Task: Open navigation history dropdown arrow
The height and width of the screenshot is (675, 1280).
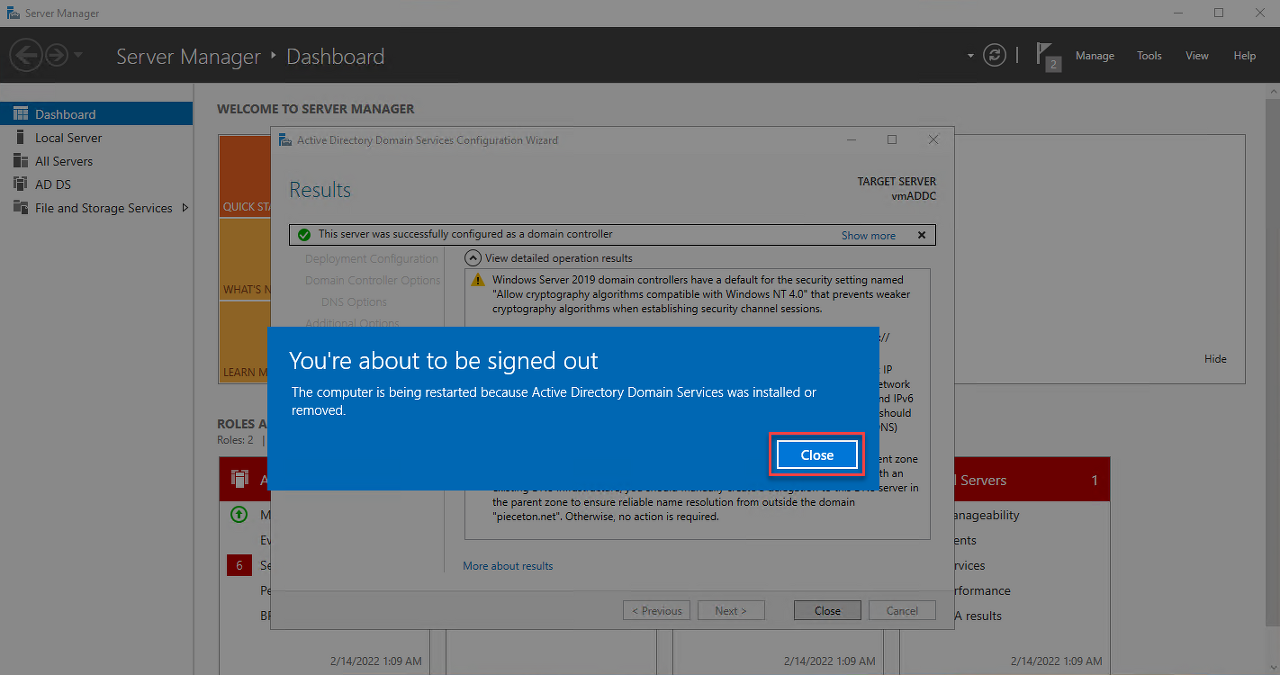Action: click(x=79, y=55)
